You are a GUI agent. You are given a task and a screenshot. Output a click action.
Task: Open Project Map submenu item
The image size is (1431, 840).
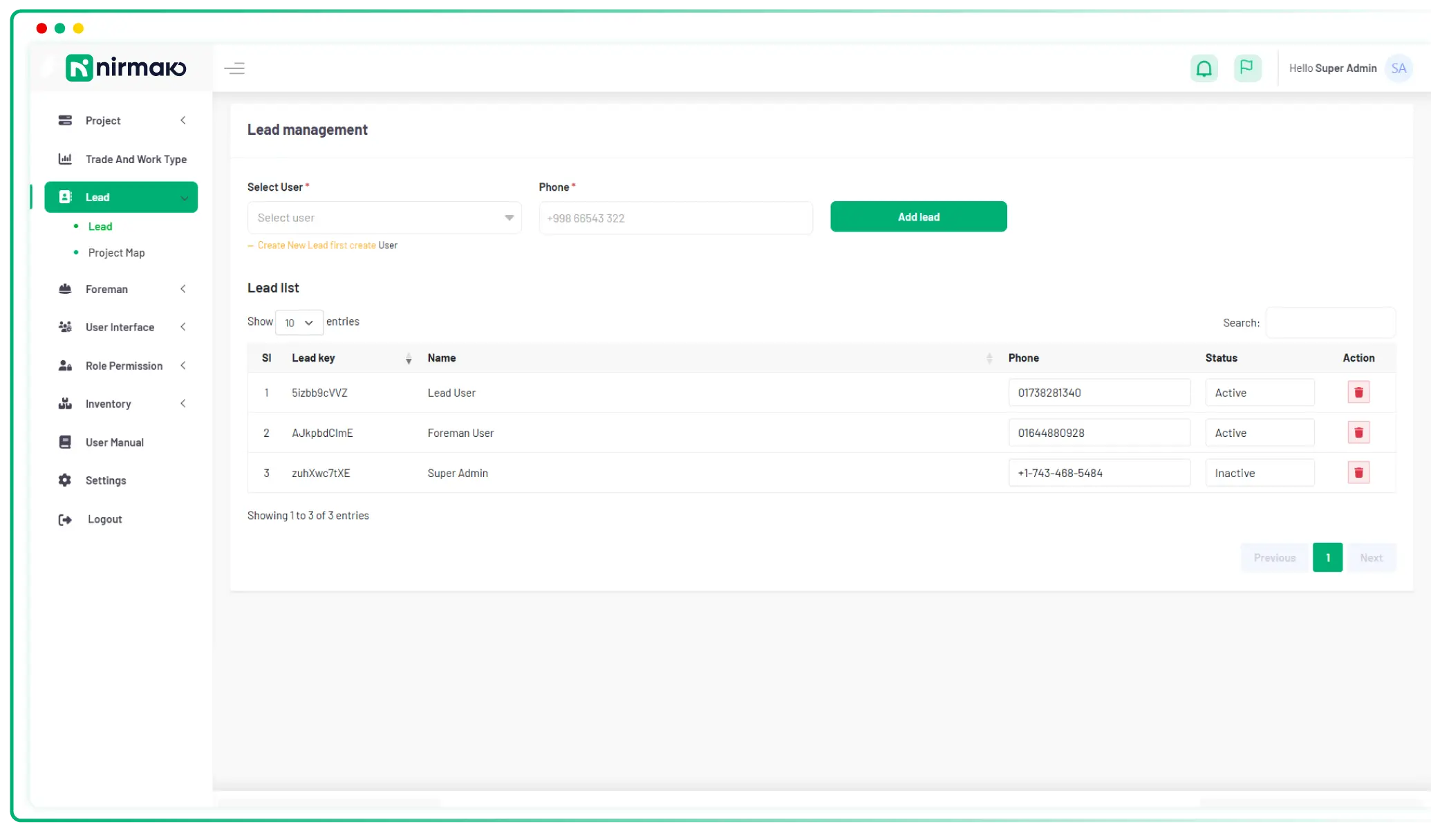[116, 253]
